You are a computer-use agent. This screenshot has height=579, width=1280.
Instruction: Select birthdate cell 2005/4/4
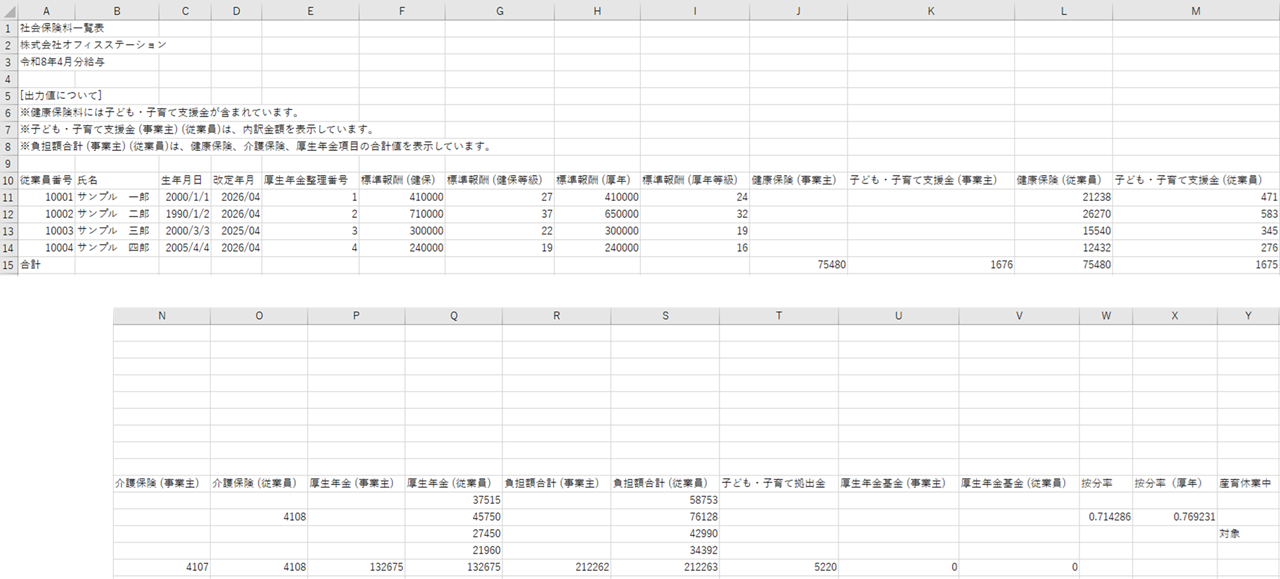click(184, 248)
